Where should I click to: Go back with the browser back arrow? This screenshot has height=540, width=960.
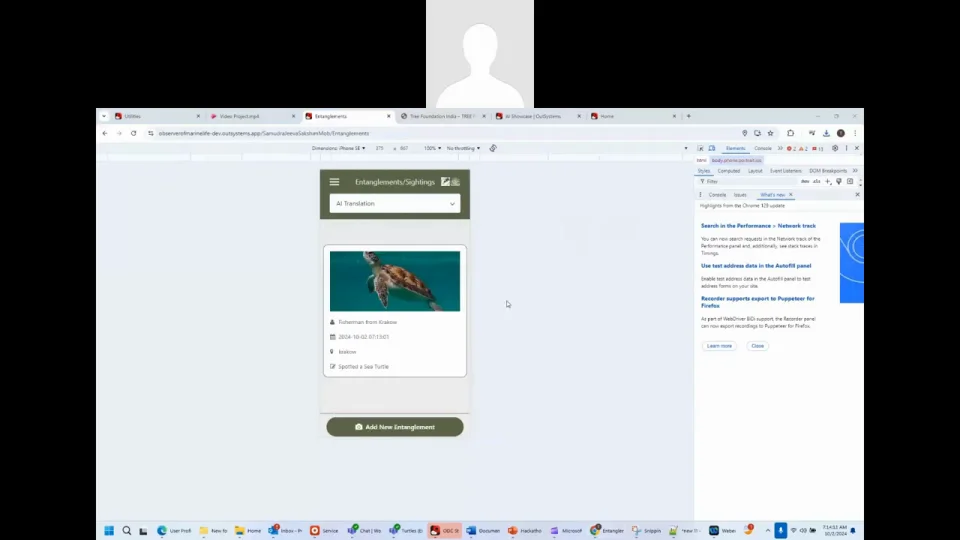105,133
